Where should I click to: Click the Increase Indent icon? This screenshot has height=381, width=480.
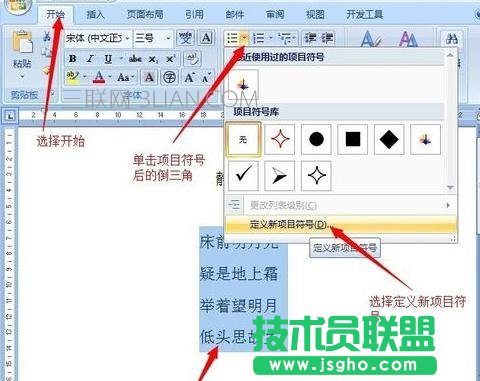click(x=327, y=39)
